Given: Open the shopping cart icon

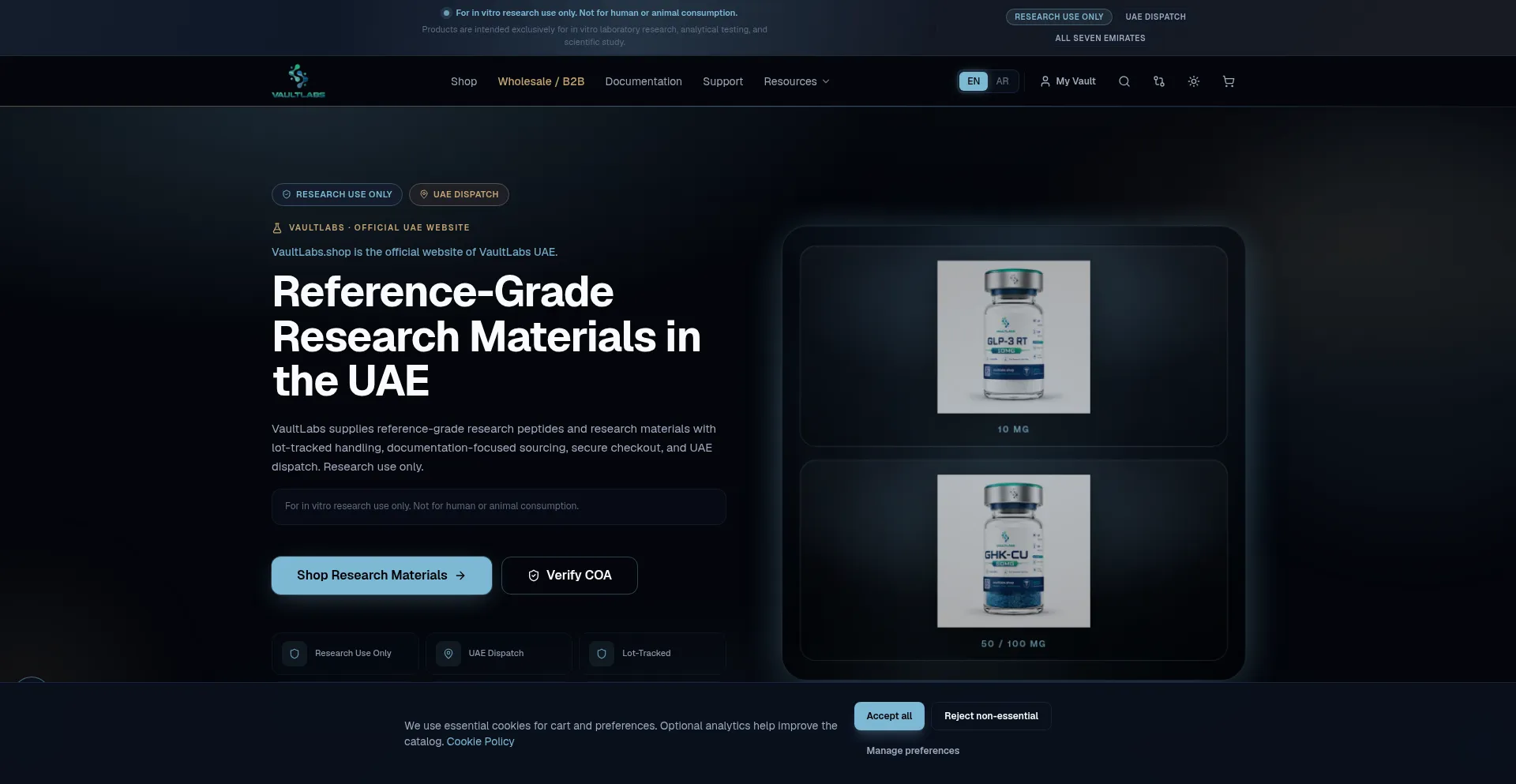Looking at the screenshot, I should tap(1229, 81).
